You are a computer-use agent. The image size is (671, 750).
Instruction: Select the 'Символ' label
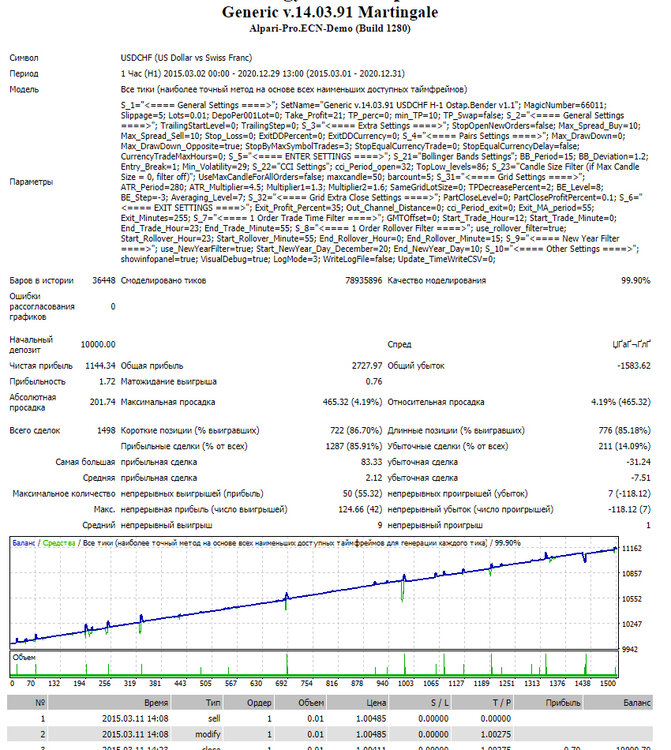click(24, 58)
